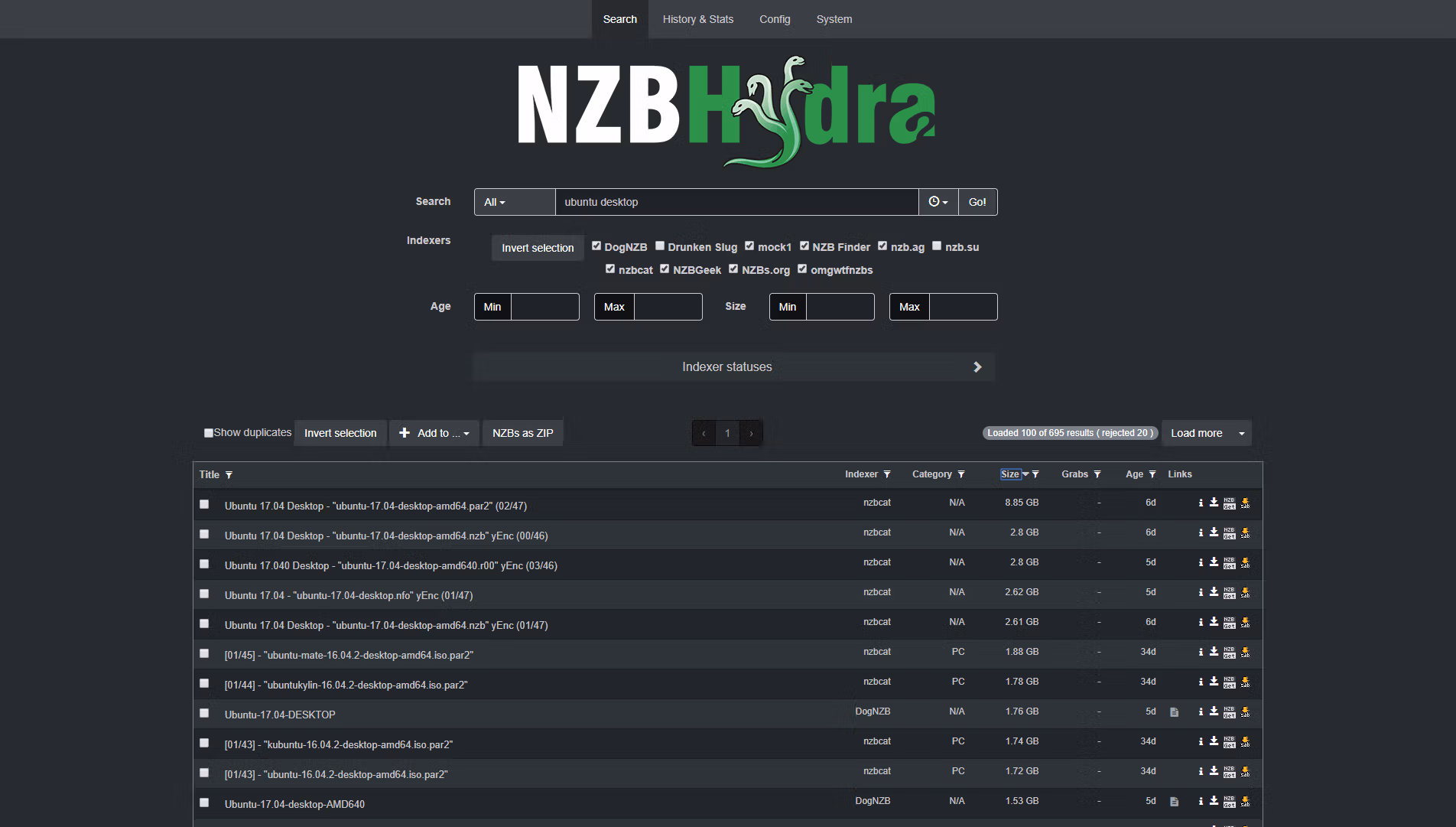Click the filter icon next to Grabs column
Screen dimensions: 1456x827
click(1097, 474)
